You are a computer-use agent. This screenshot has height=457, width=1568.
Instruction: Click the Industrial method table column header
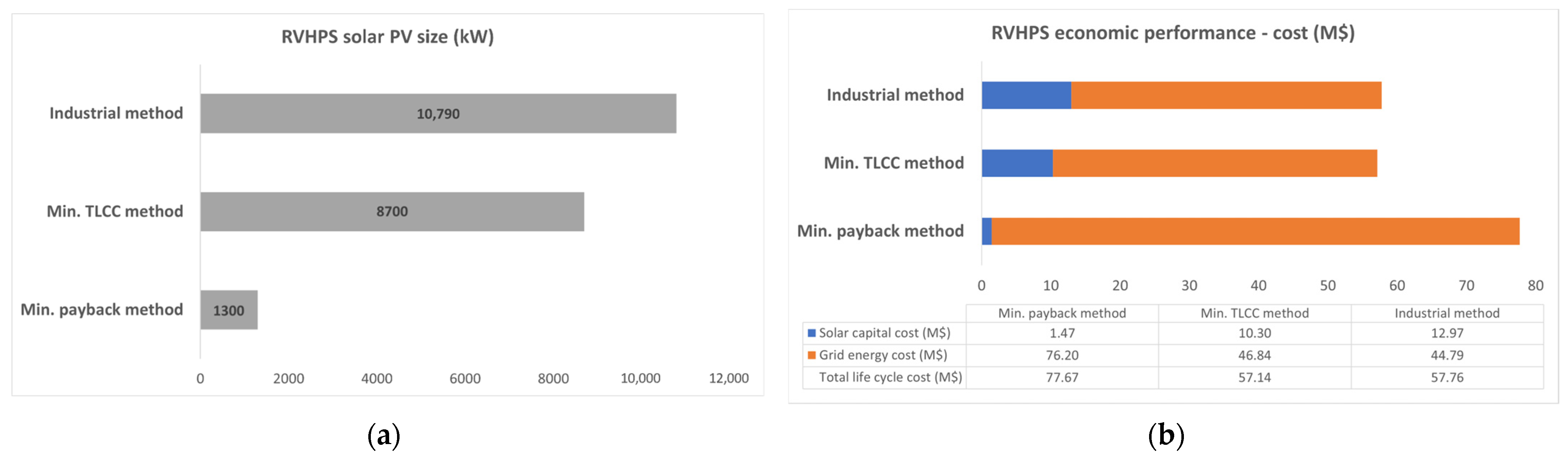[x=1446, y=313]
